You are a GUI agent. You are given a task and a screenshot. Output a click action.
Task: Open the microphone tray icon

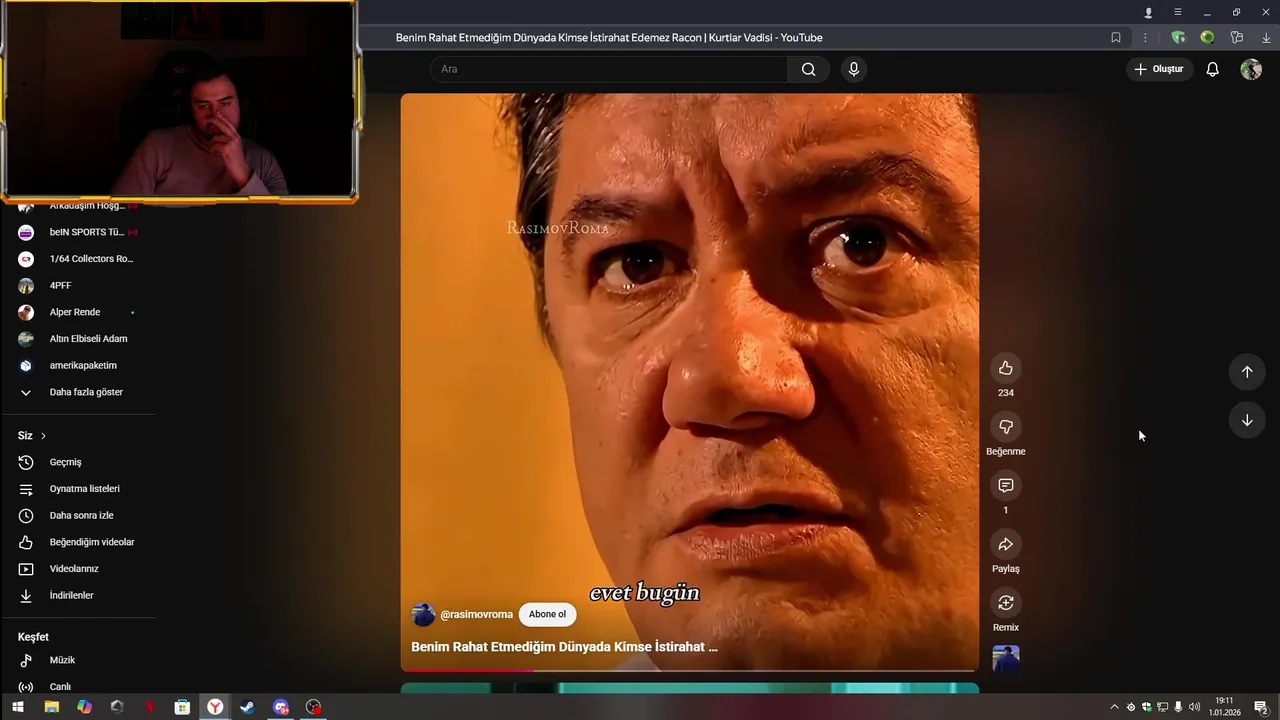(1178, 707)
